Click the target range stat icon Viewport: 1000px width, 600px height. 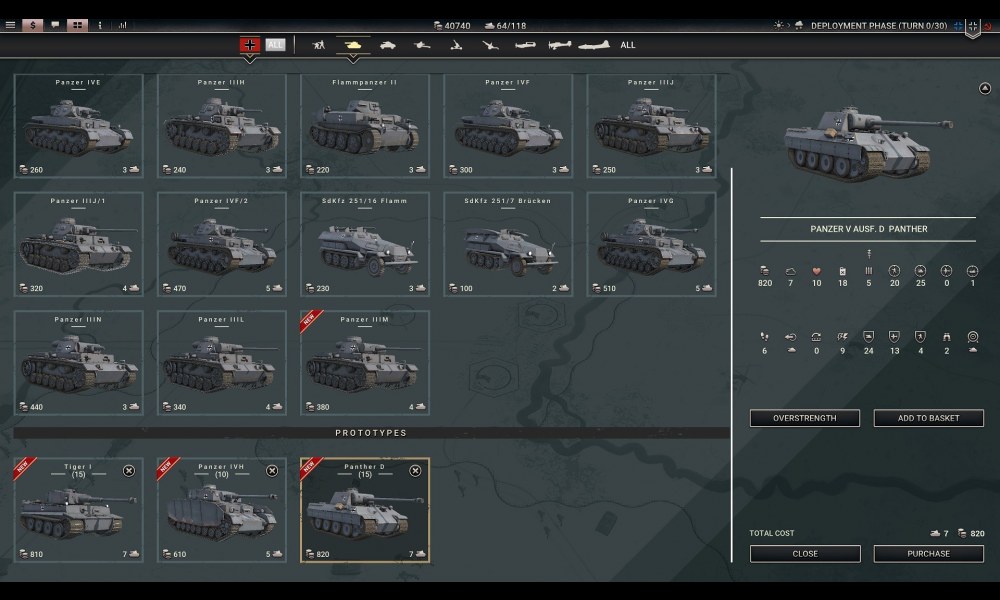(973, 337)
